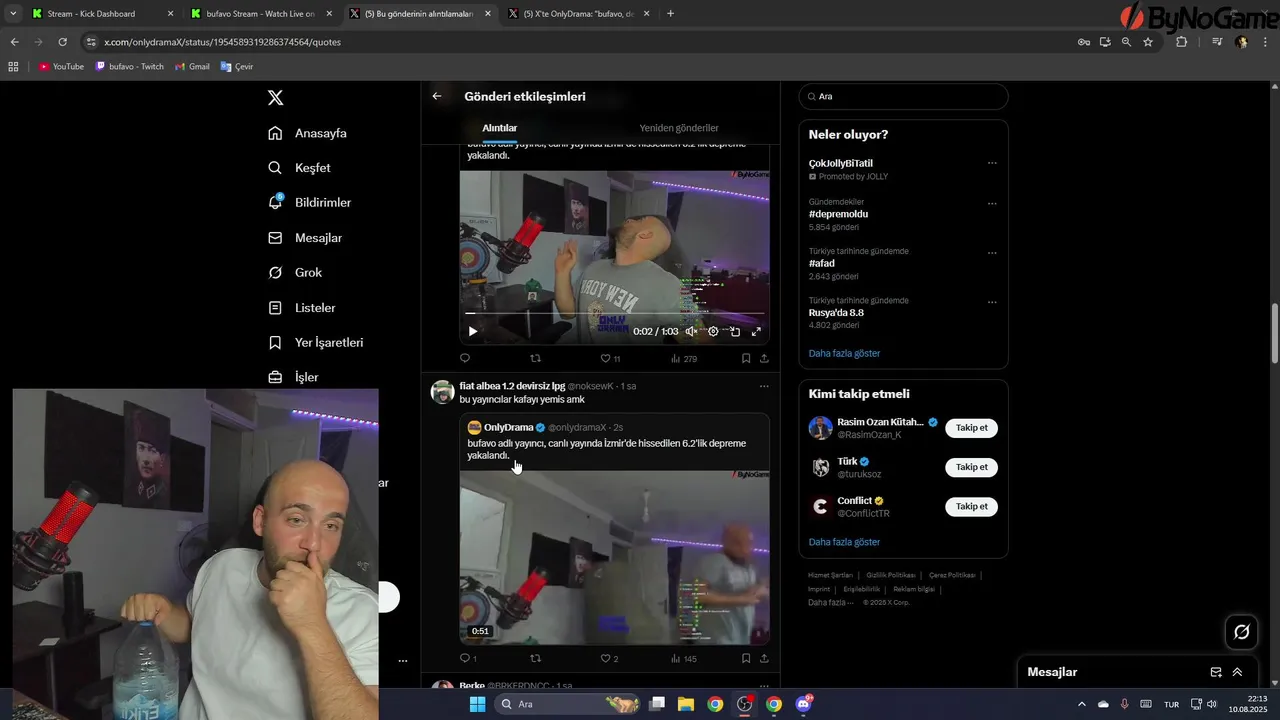Open Discord from the taskbar
This screenshot has width=1280, height=720.
[803, 704]
